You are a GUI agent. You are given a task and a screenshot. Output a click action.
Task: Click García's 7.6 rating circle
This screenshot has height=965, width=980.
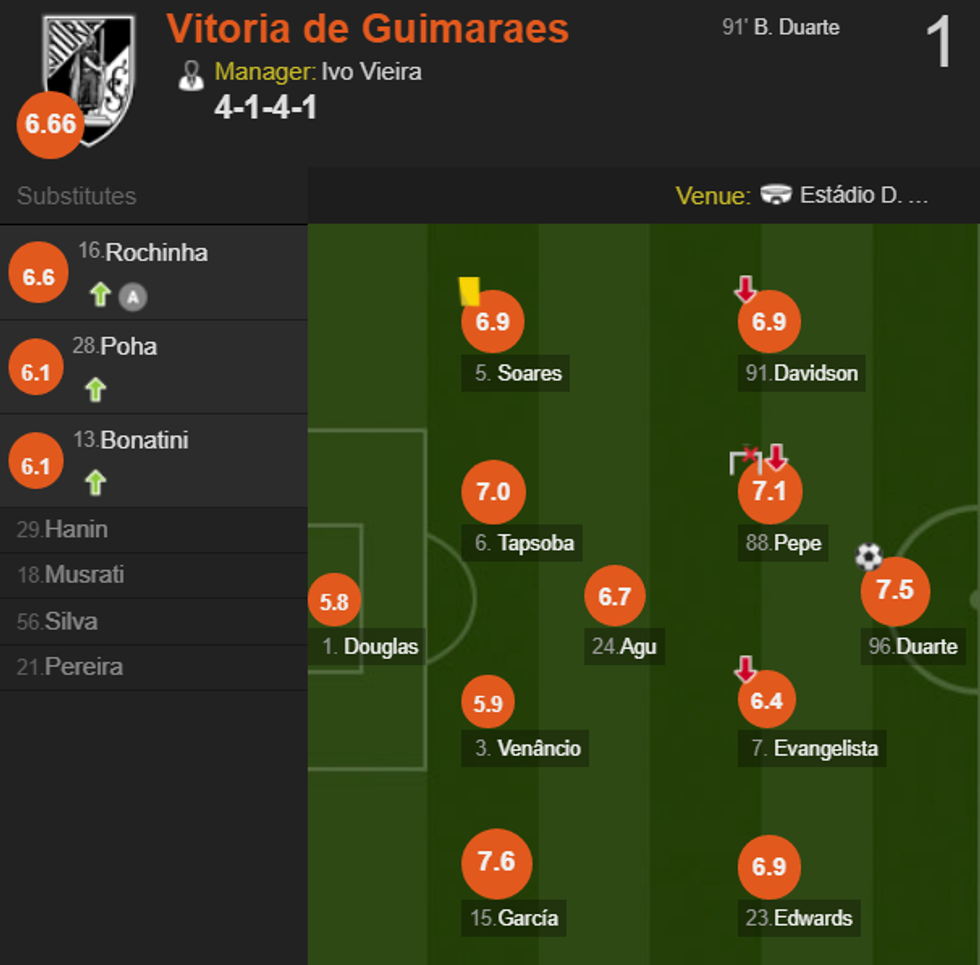click(496, 862)
